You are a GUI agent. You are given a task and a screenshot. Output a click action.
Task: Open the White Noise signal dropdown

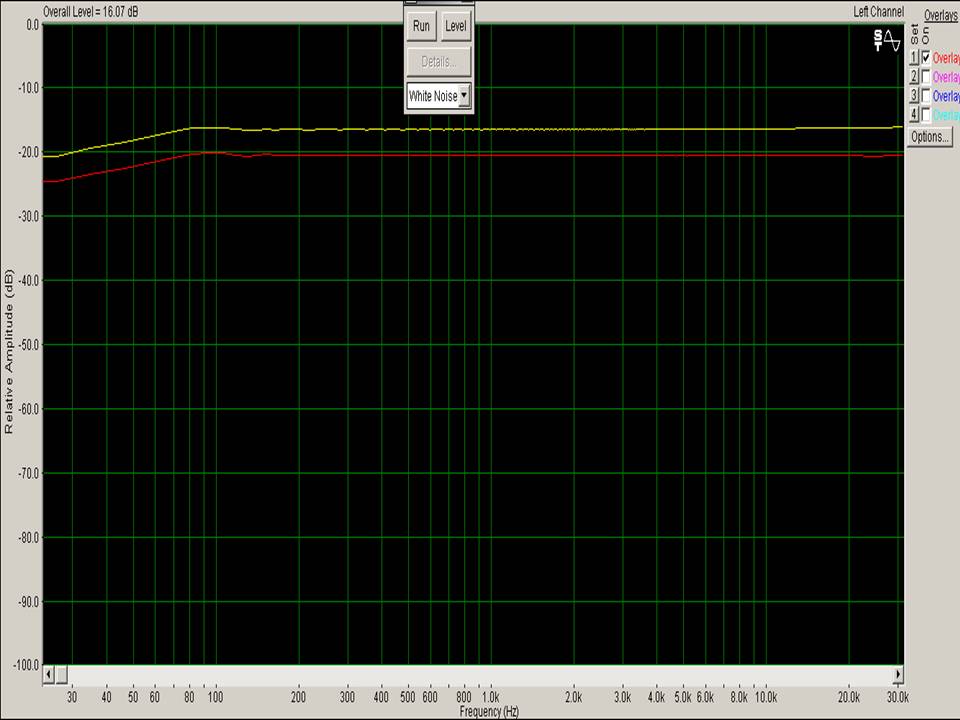point(463,97)
